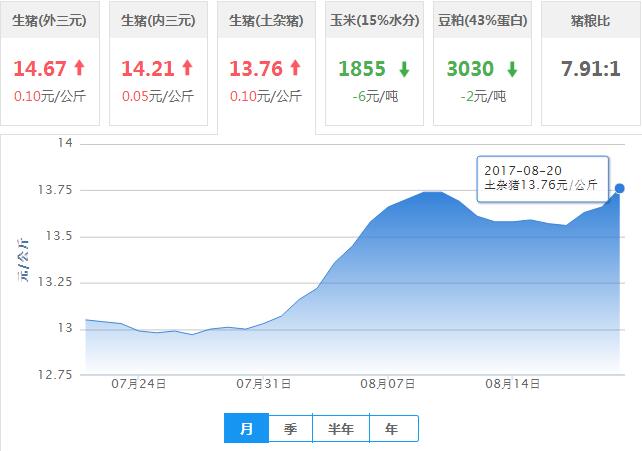Select the 半年 time range button
This screenshot has width=642, height=451.
tap(341, 428)
